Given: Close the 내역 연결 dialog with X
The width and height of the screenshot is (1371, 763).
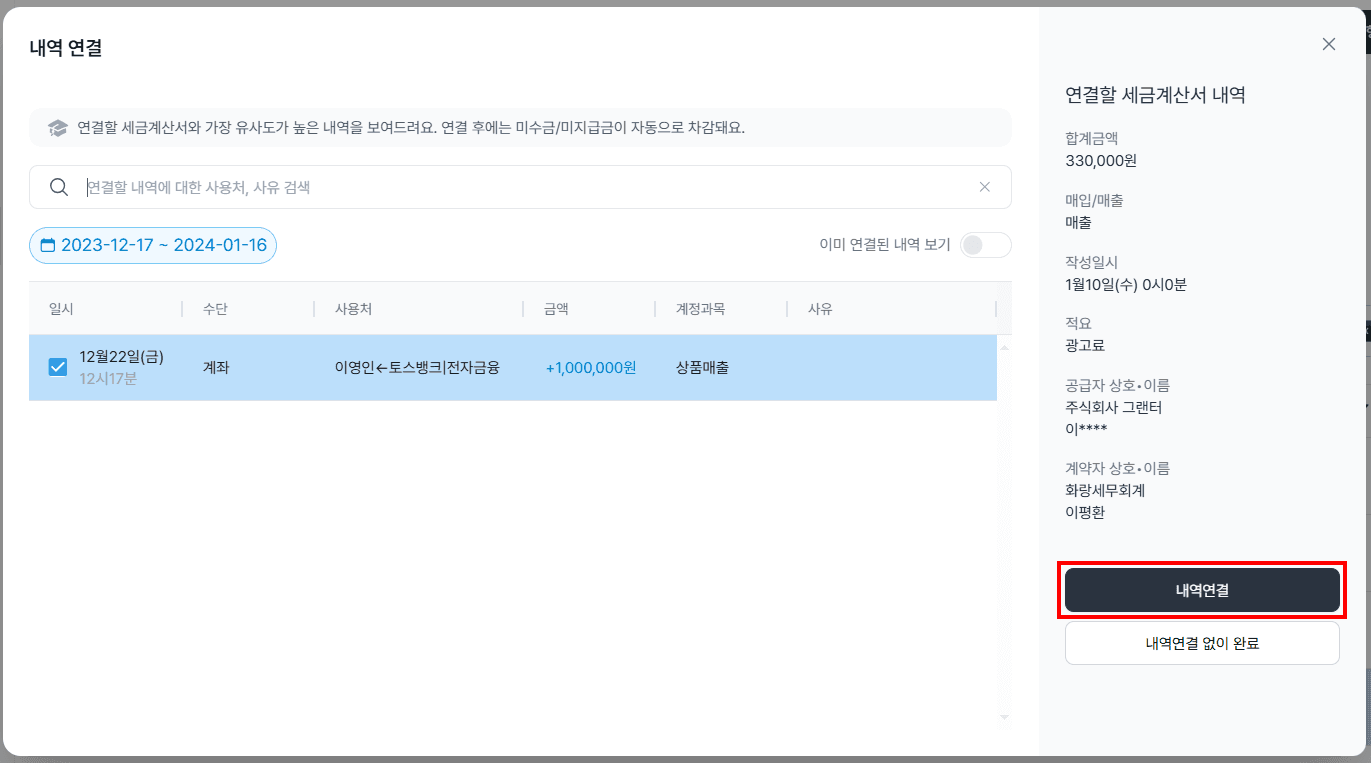Looking at the screenshot, I should coord(1329,44).
